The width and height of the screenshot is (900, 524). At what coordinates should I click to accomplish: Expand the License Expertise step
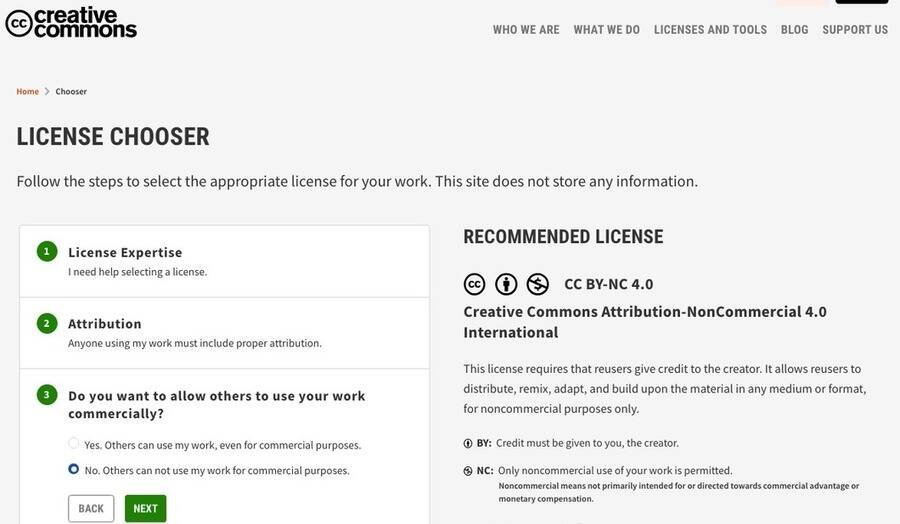125,252
